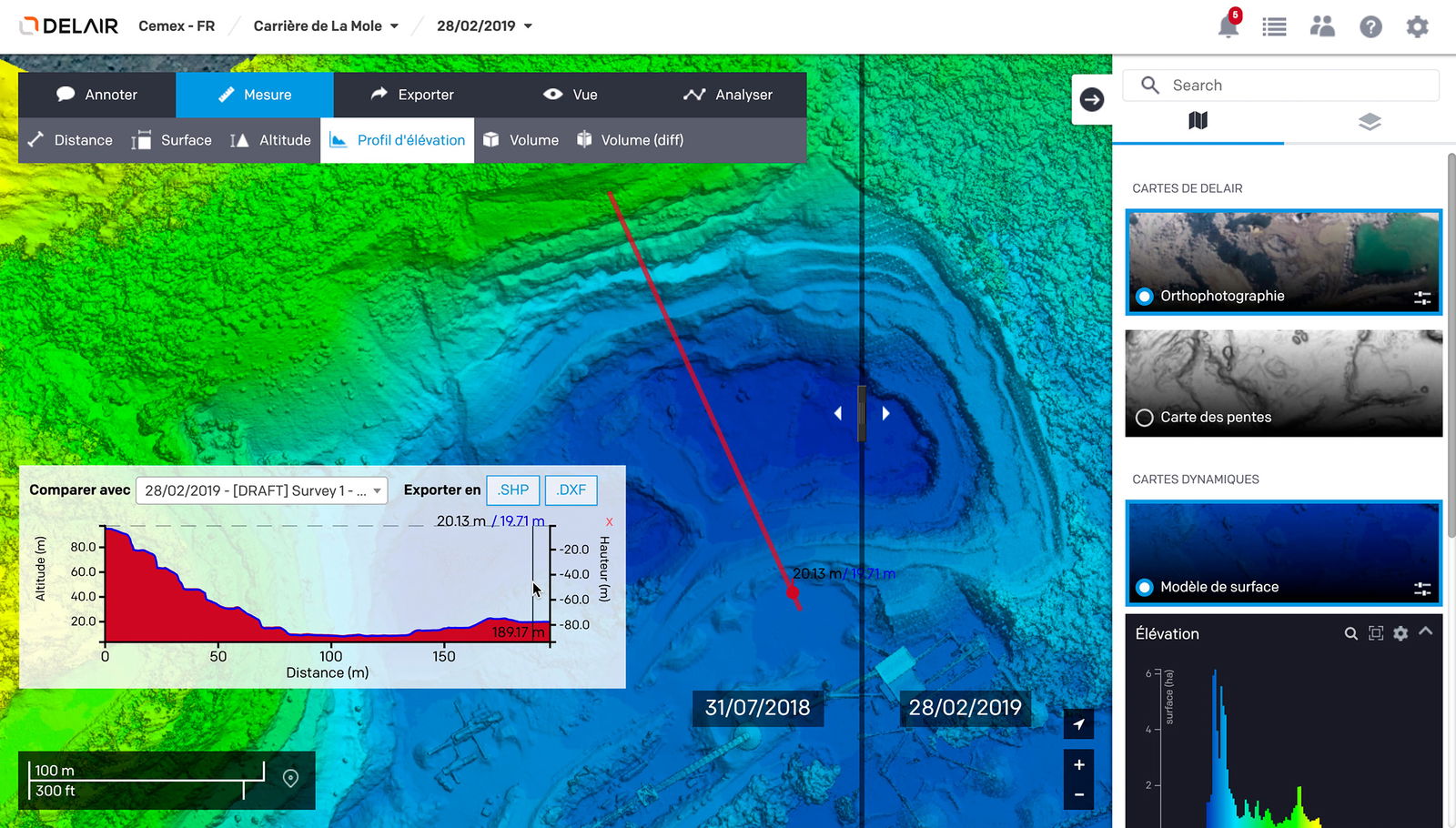Open the Comparer avec survey dropdown

click(x=261, y=490)
